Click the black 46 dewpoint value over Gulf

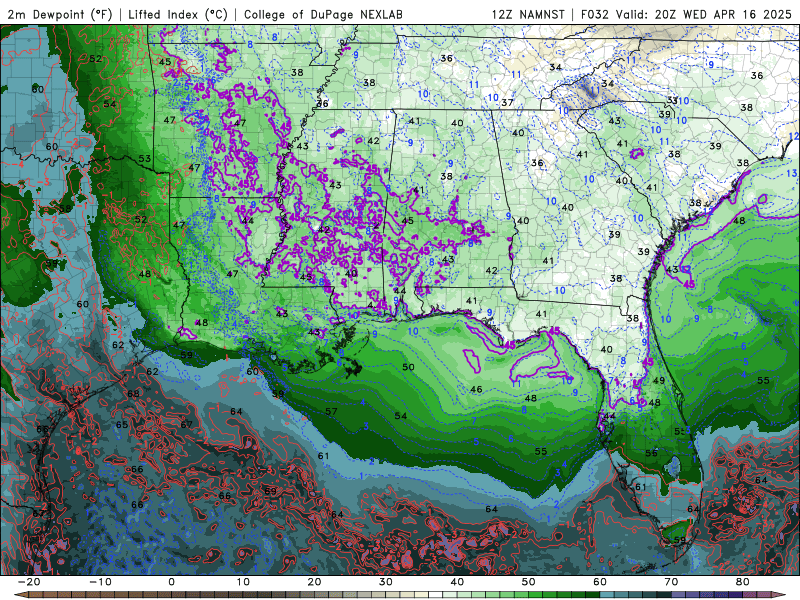point(476,389)
